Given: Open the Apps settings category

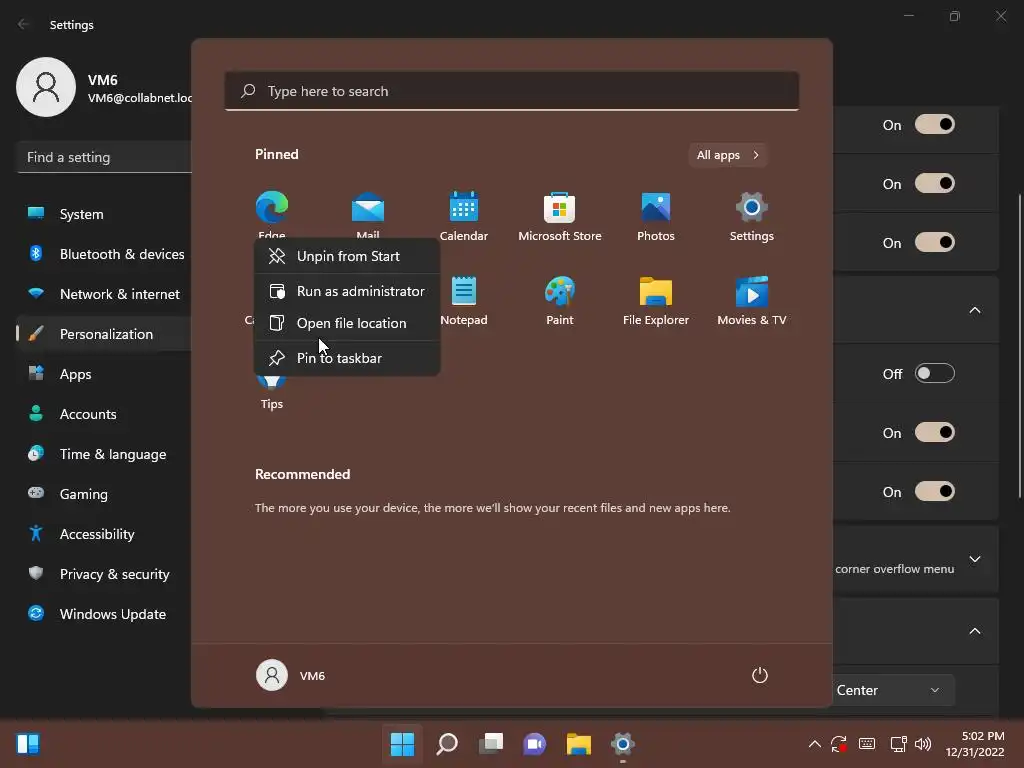Looking at the screenshot, I should pos(104,374).
